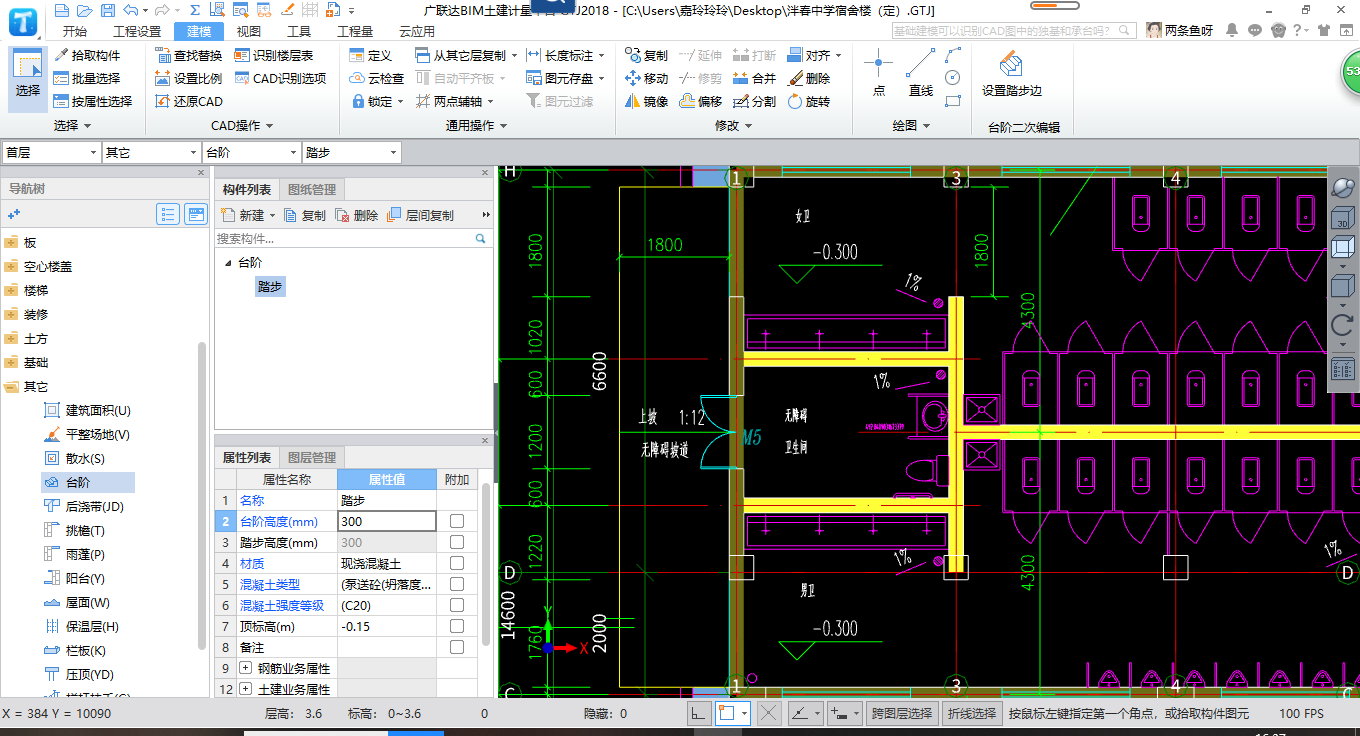Select the 偏移 offset tool
Screen dimensions: 1360x736
[x=700, y=101]
